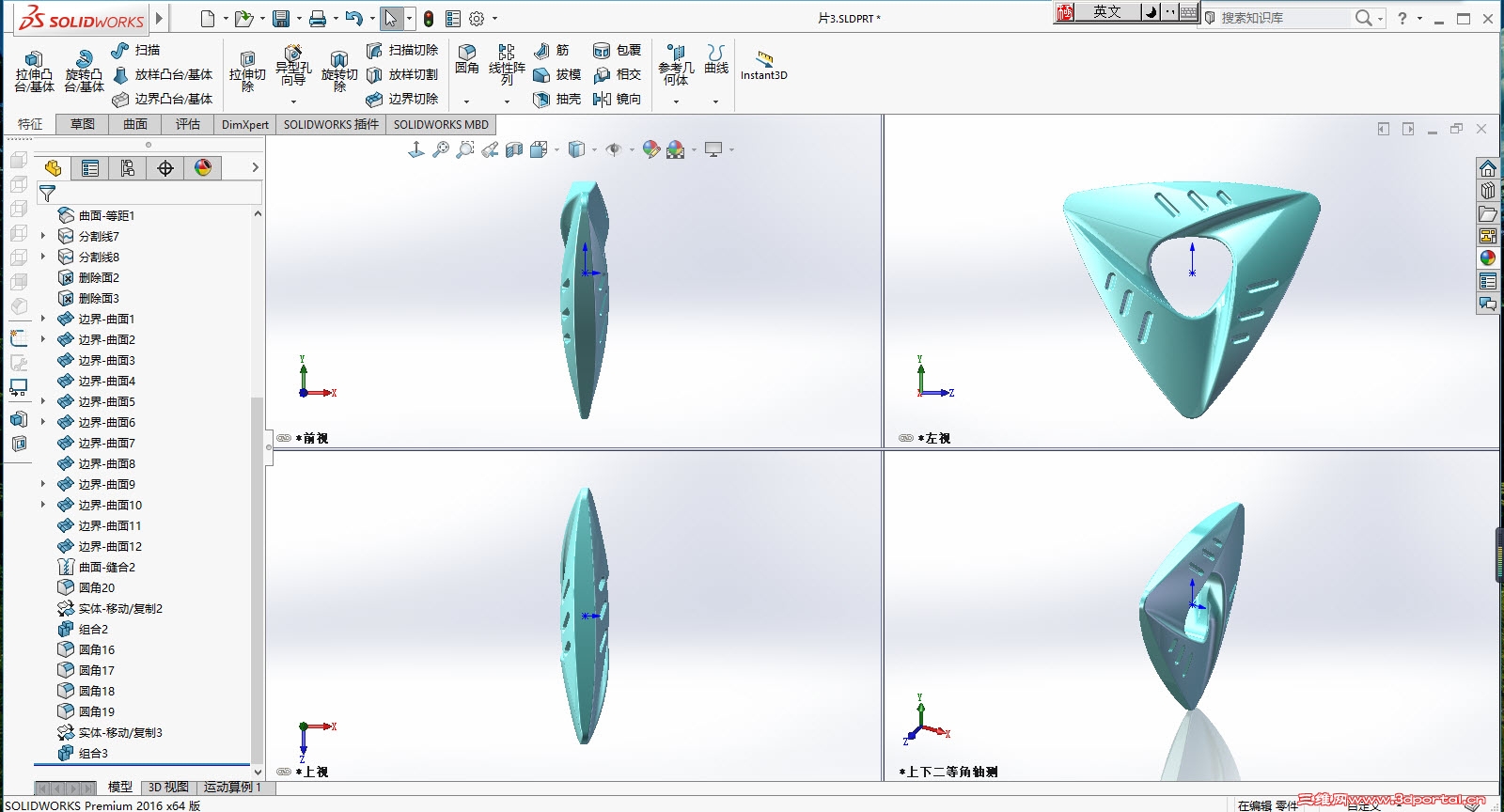1504x812 pixels.
Task: Open the DimXpertManager crosshair tab
Action: click(x=165, y=168)
